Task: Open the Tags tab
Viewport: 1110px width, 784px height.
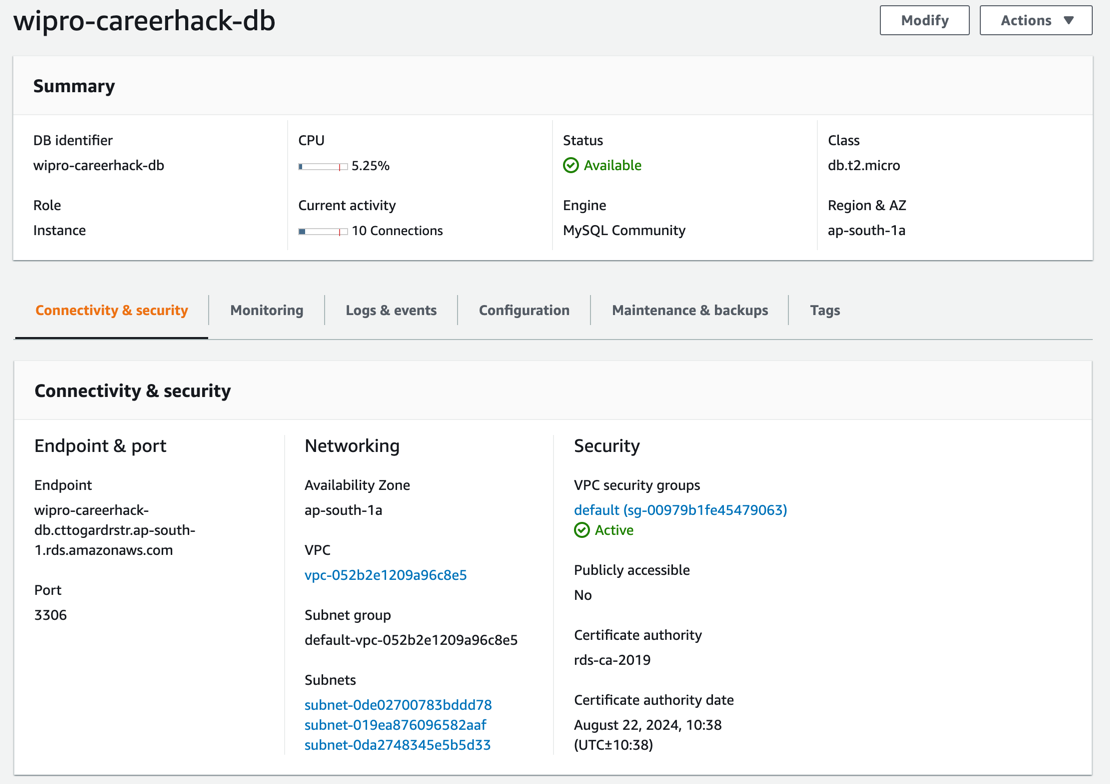Action: pos(825,310)
